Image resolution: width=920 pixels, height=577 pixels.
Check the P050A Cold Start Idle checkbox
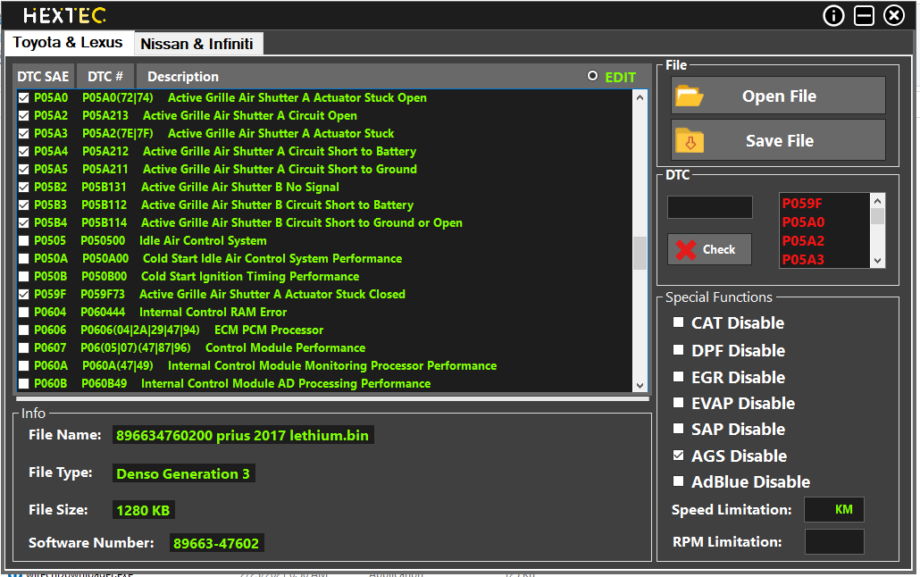(x=23, y=259)
